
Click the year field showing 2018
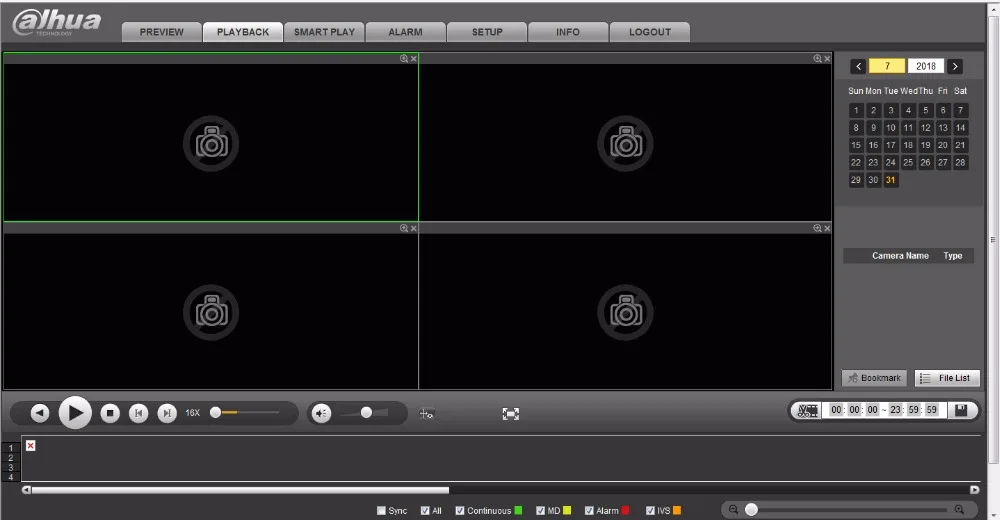point(926,66)
